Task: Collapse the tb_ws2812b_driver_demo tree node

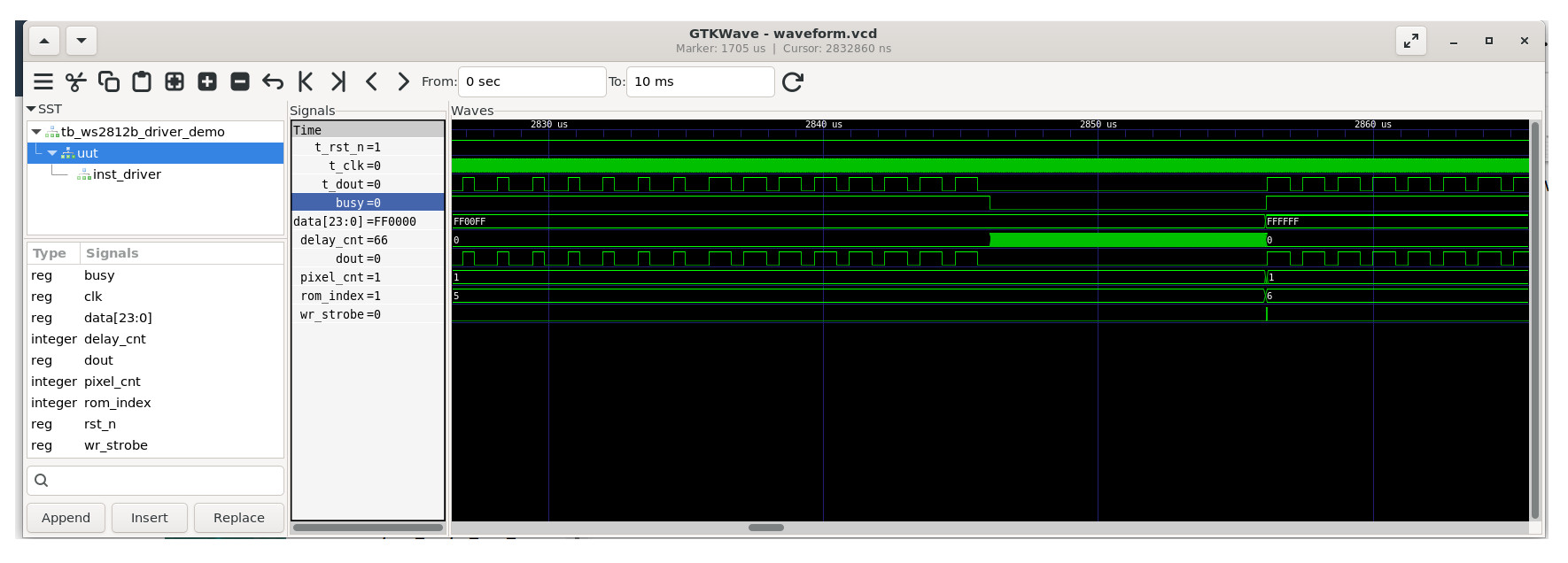Action: (36, 132)
